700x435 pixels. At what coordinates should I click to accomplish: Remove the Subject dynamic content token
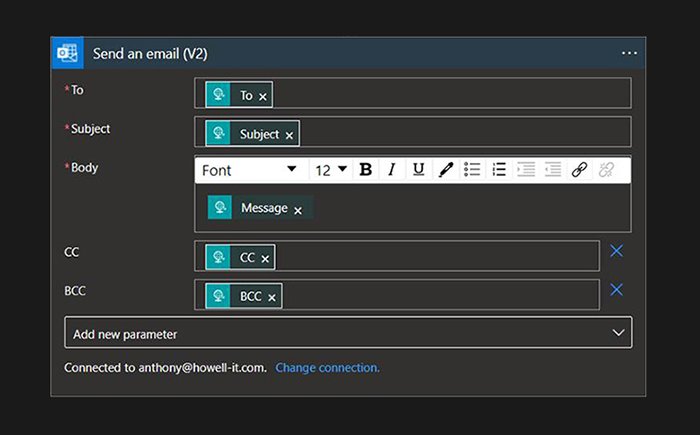coord(290,135)
